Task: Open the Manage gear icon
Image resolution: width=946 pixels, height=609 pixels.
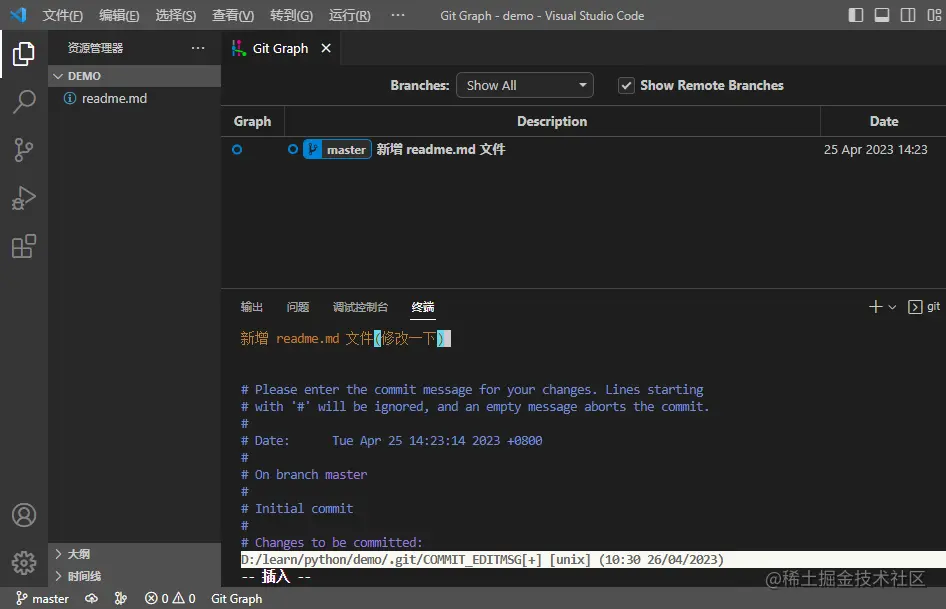Action: tap(24, 563)
